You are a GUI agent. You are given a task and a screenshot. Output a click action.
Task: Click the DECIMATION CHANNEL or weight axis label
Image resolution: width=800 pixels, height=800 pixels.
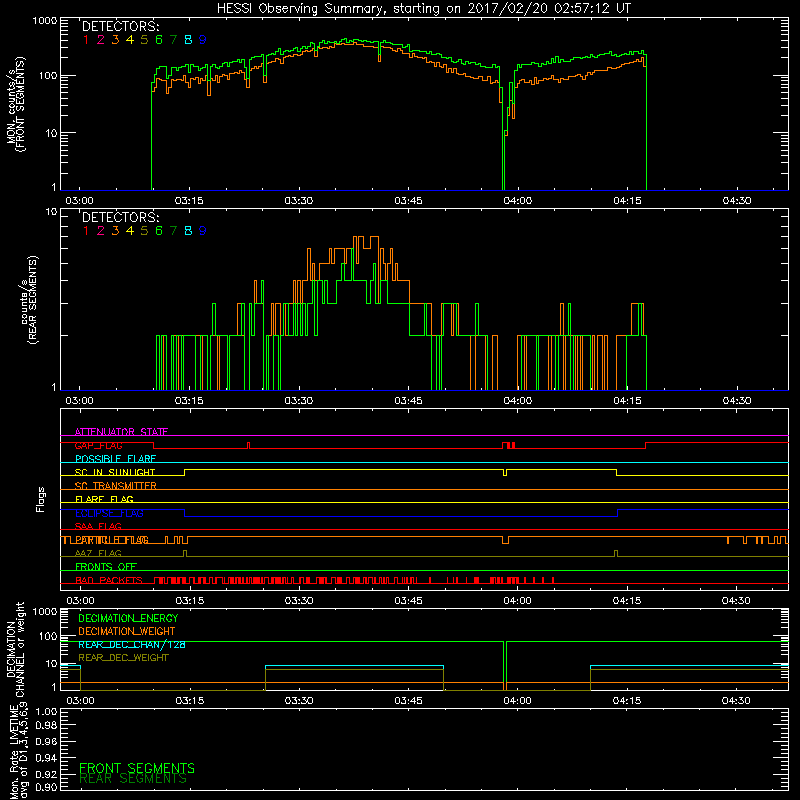tap(16, 649)
